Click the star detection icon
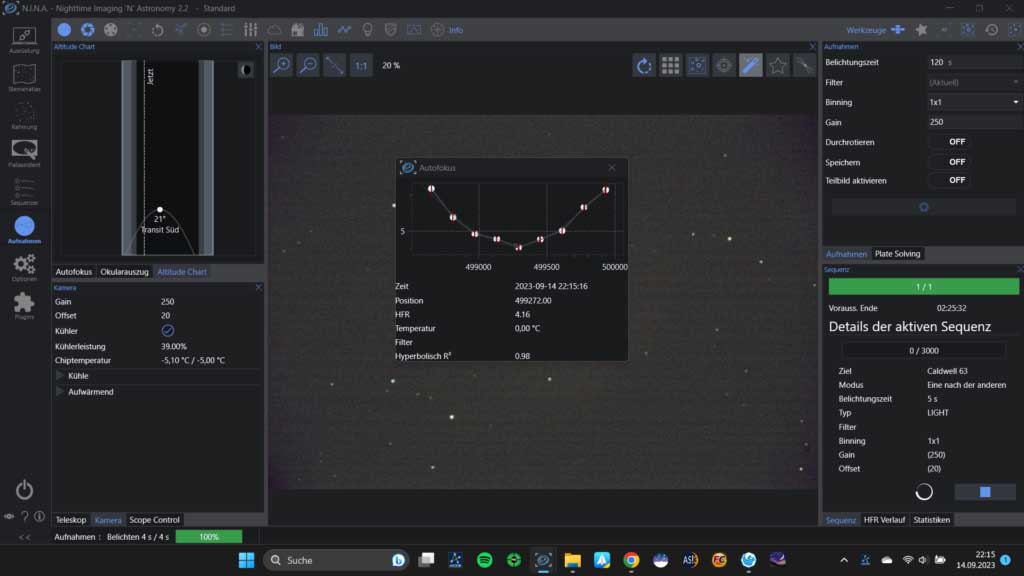Viewport: 1024px width, 576px height. [x=777, y=65]
